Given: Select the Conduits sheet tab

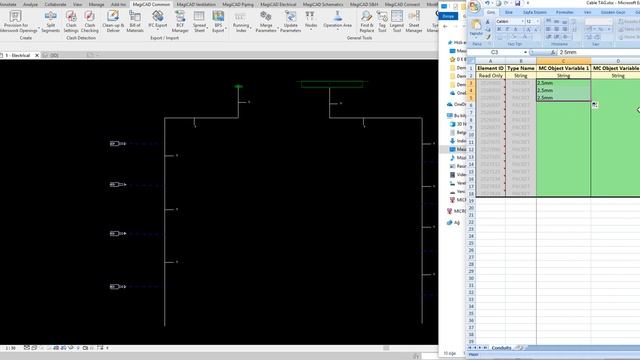Looking at the screenshot, I should click(501, 348).
